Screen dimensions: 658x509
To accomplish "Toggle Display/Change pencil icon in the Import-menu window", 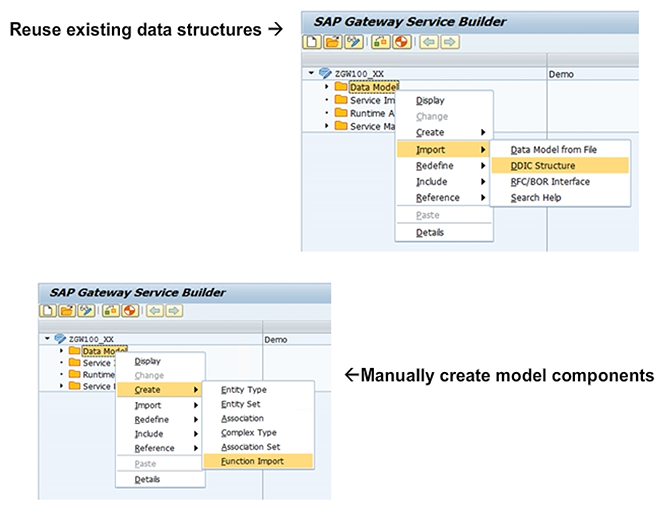I will 355,42.
